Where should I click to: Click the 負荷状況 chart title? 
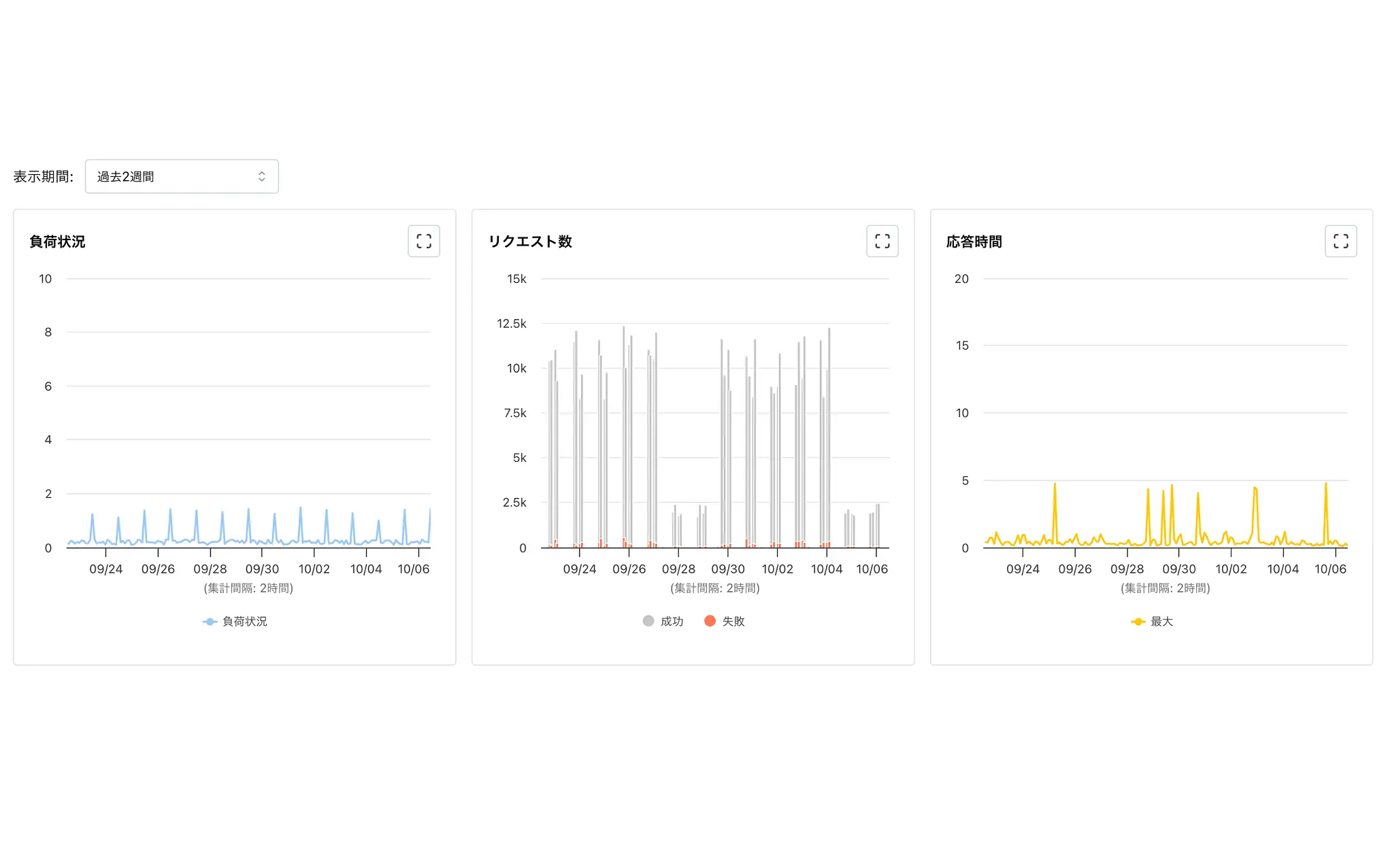(57, 241)
